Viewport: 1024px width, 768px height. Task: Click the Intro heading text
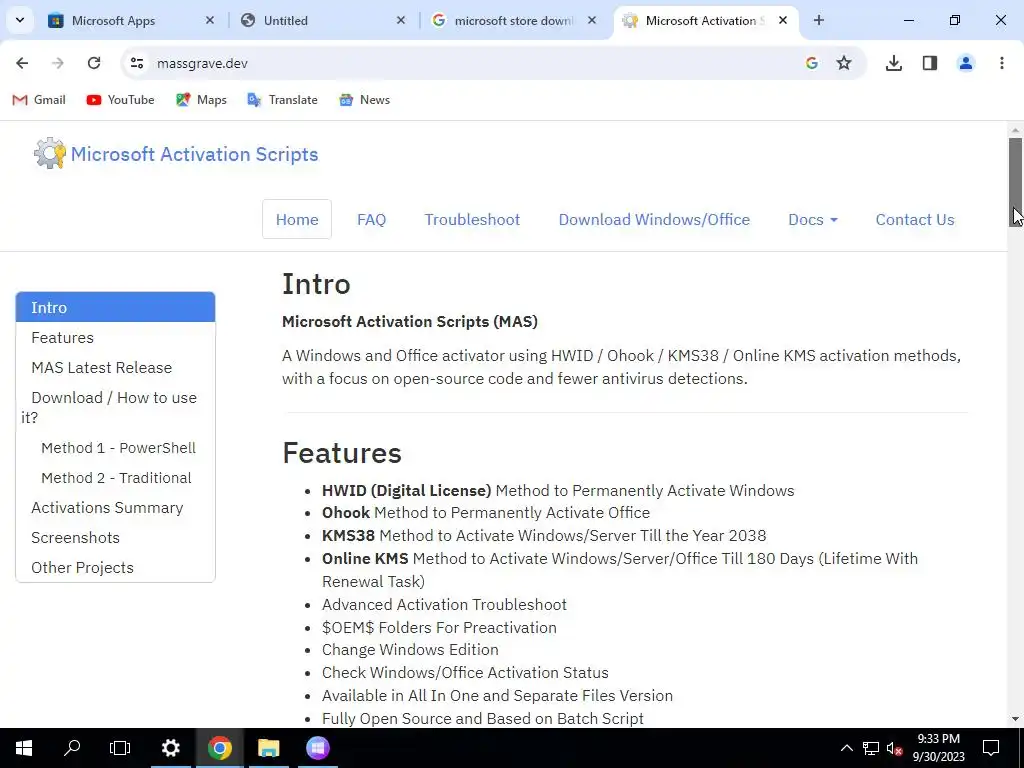pyautogui.click(x=316, y=284)
